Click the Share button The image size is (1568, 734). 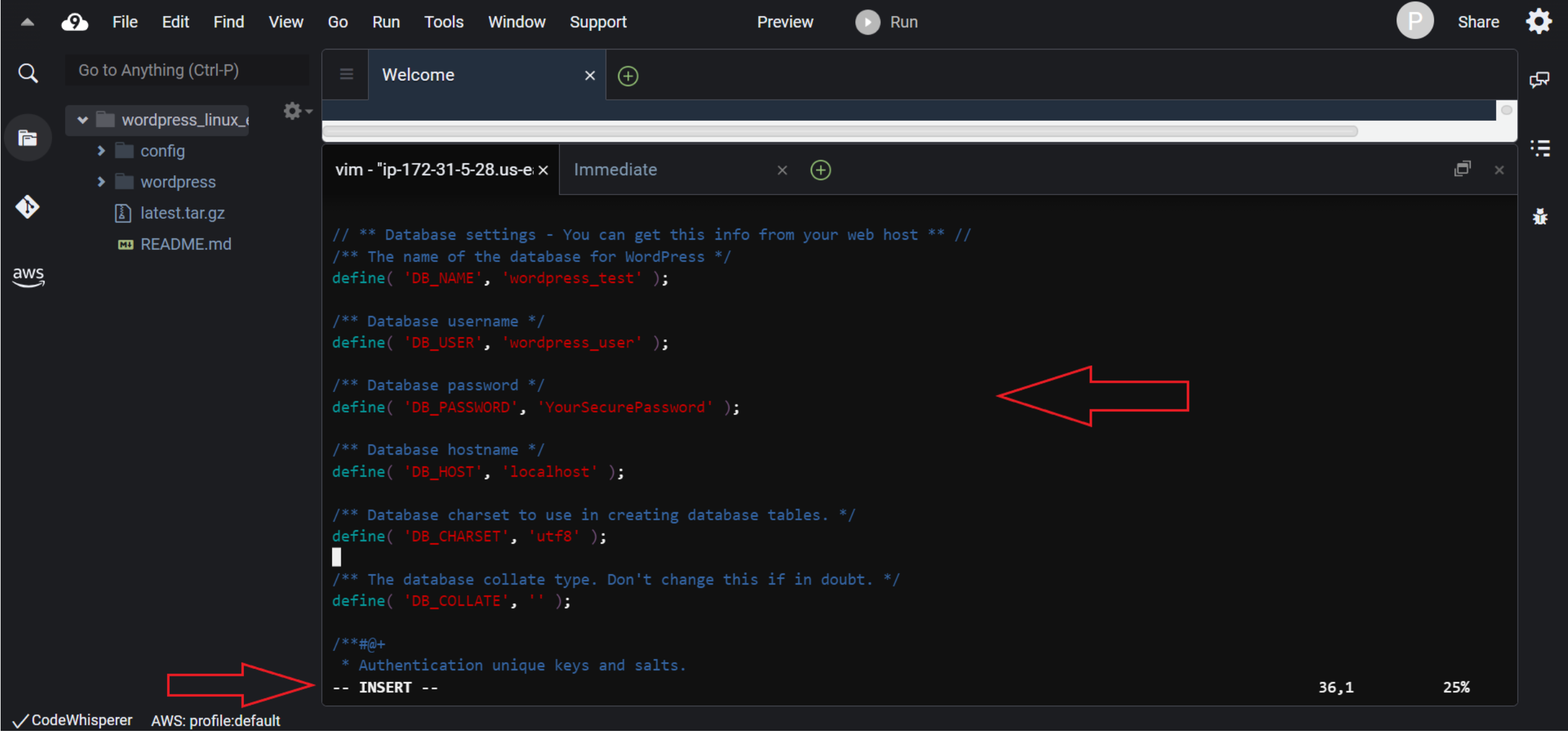(1478, 22)
